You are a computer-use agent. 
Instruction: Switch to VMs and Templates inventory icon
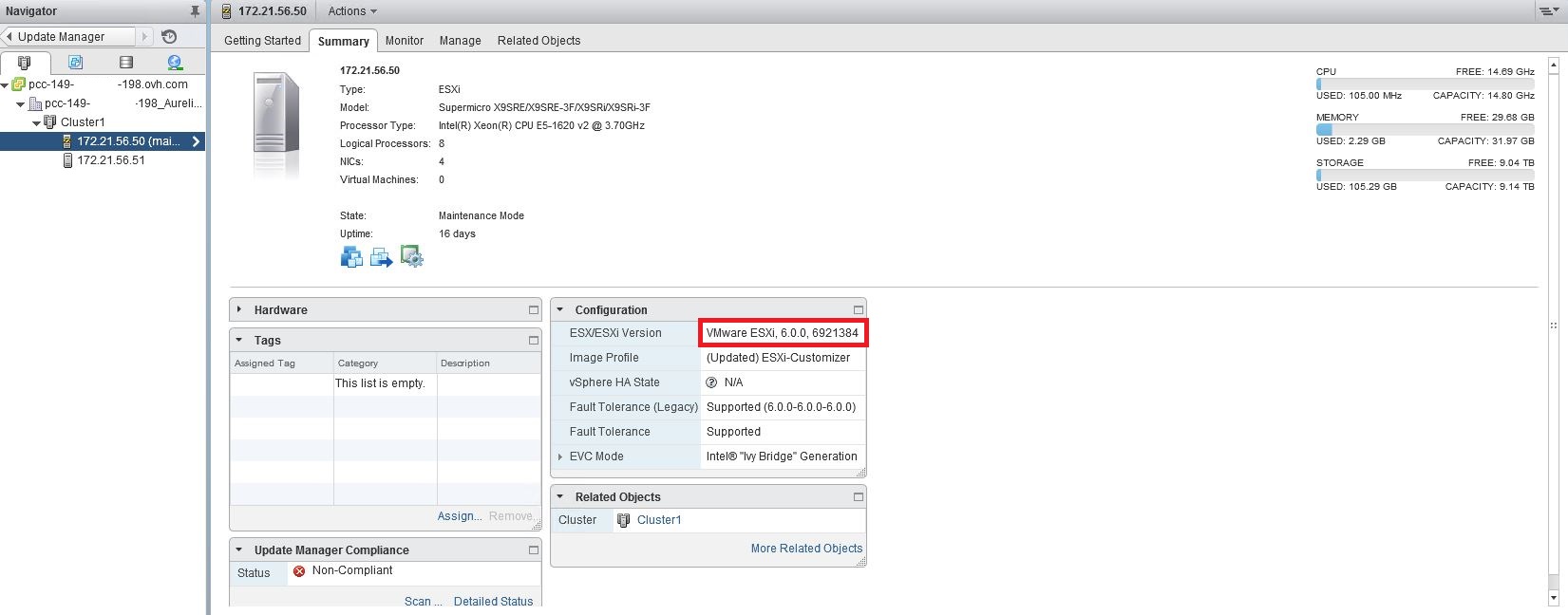[76, 63]
